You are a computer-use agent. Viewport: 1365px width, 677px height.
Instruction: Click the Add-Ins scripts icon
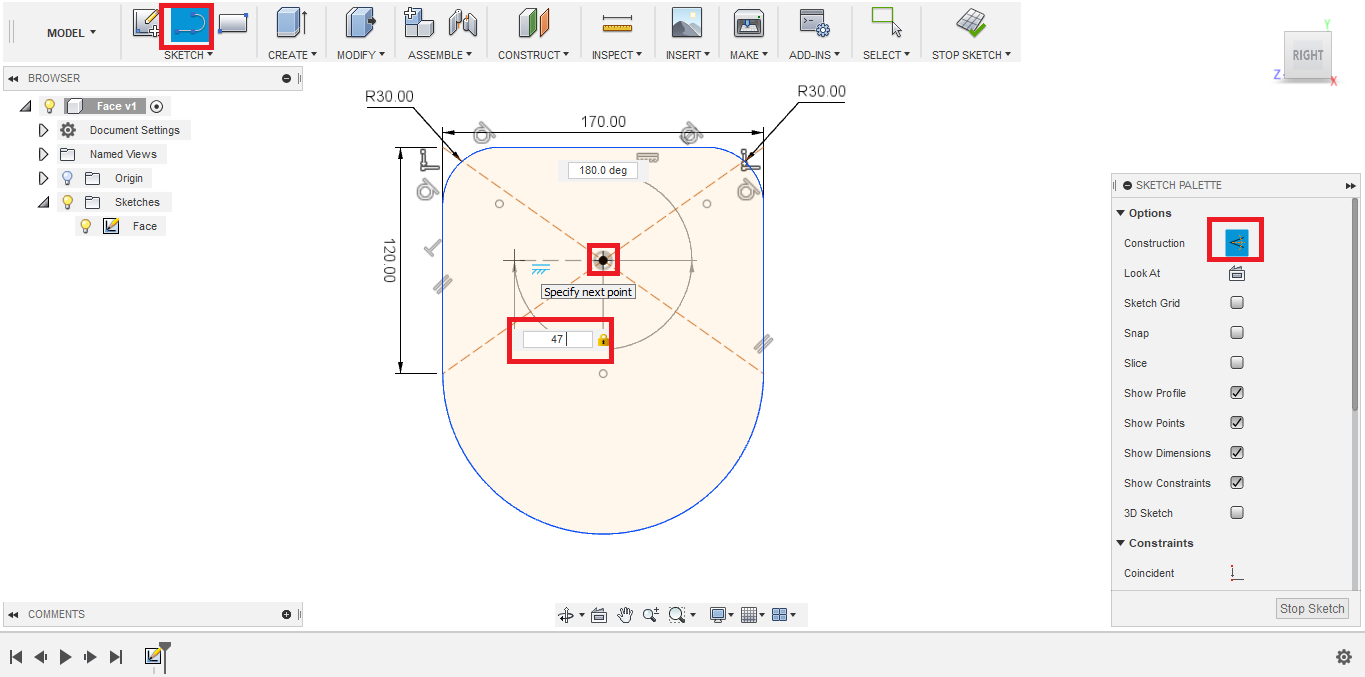point(814,23)
